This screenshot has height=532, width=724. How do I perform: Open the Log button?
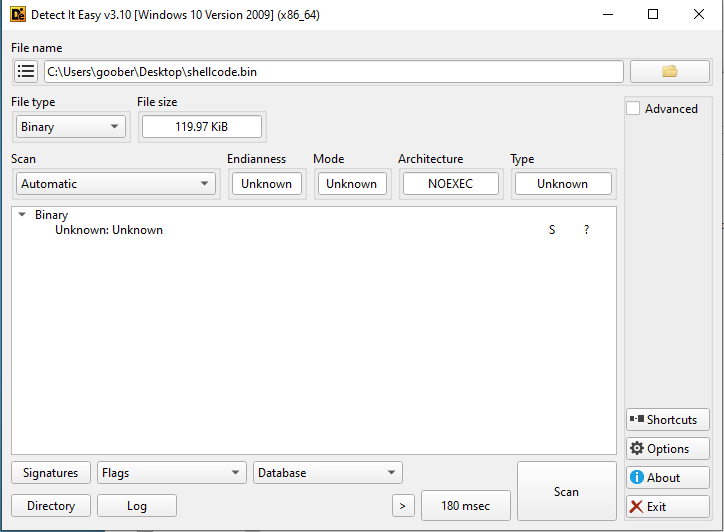coord(137,506)
